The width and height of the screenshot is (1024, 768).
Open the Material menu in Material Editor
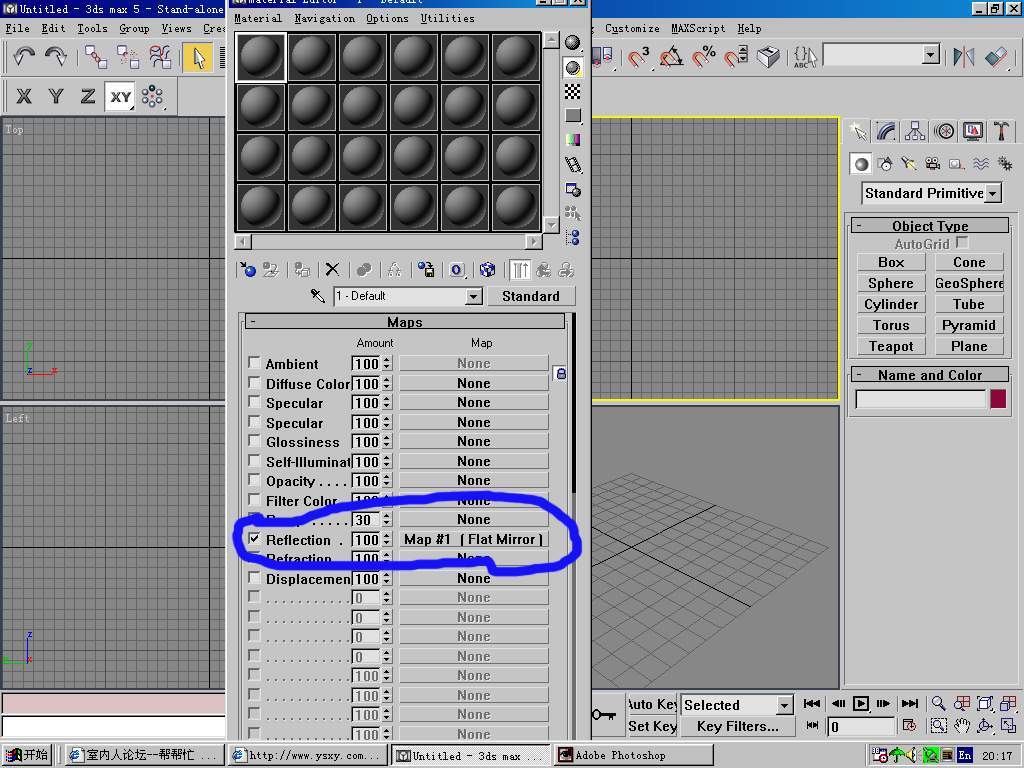(x=258, y=18)
